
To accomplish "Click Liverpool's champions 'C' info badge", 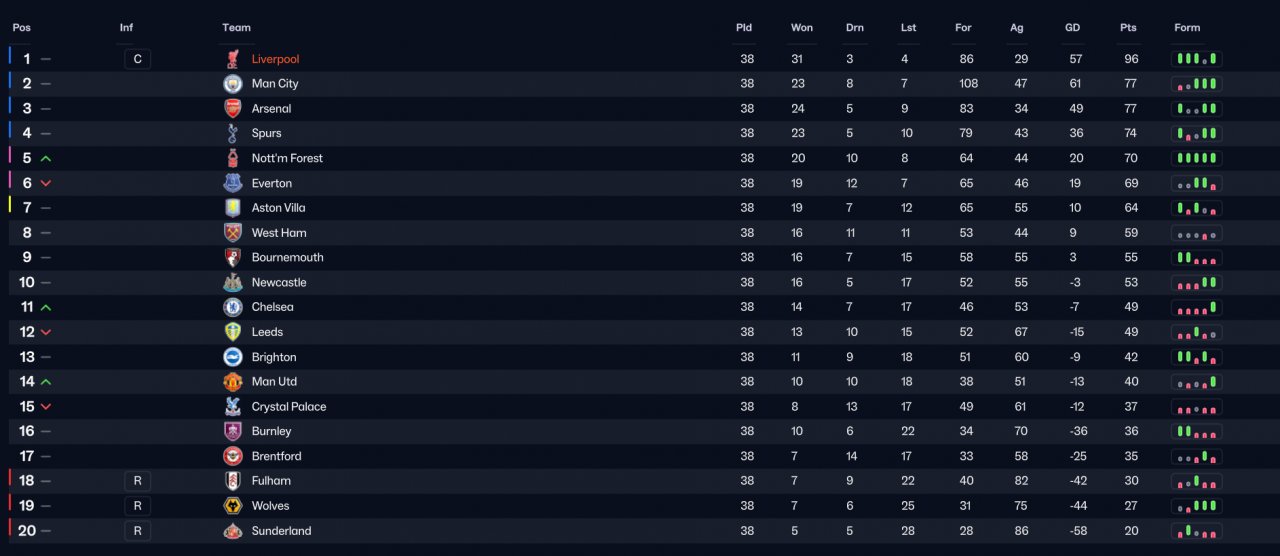I will pos(137,59).
